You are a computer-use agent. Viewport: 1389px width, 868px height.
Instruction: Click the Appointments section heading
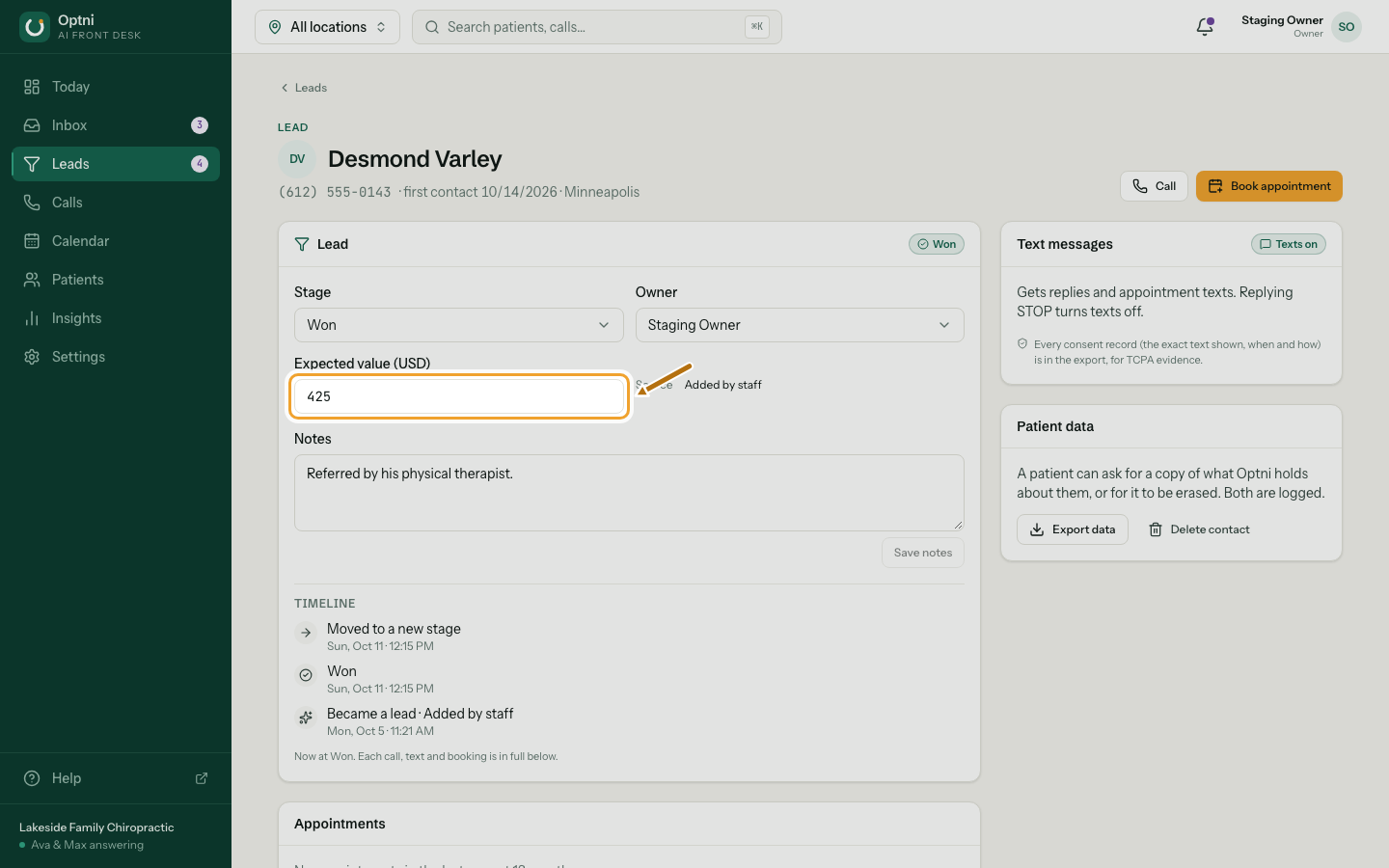click(340, 824)
